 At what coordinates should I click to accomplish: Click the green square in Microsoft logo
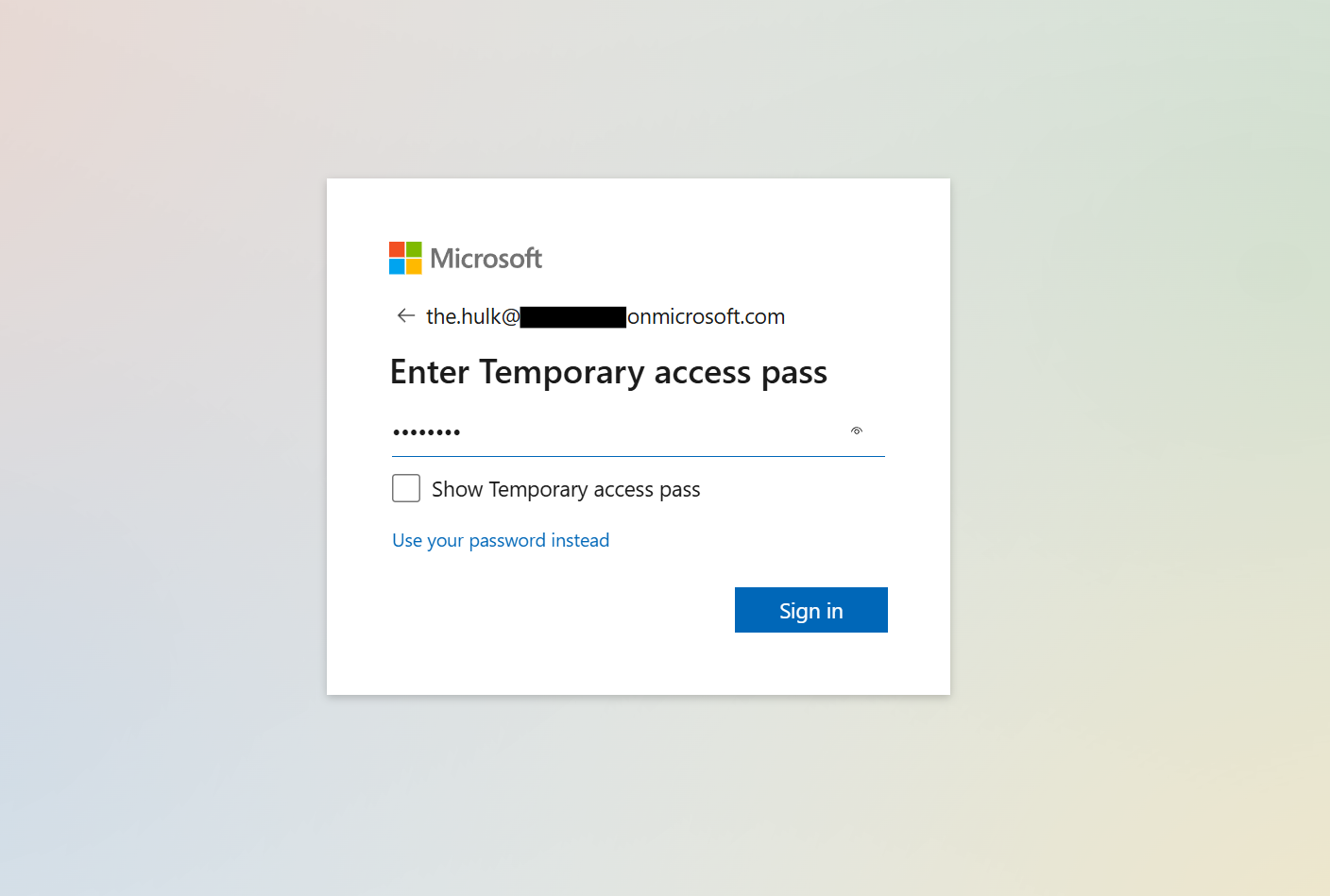(414, 249)
